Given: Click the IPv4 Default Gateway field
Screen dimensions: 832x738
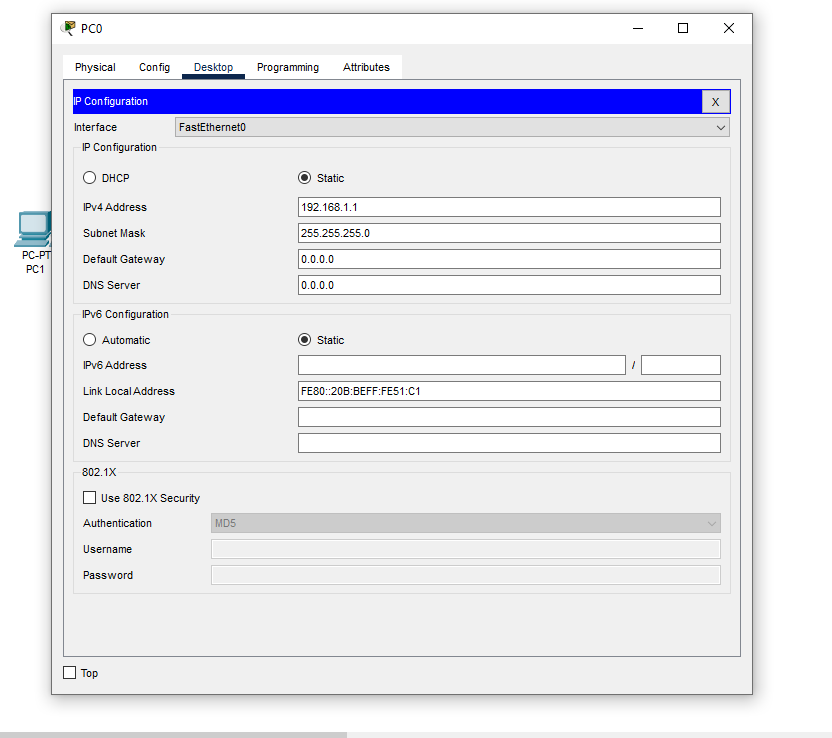Looking at the screenshot, I should point(509,259).
